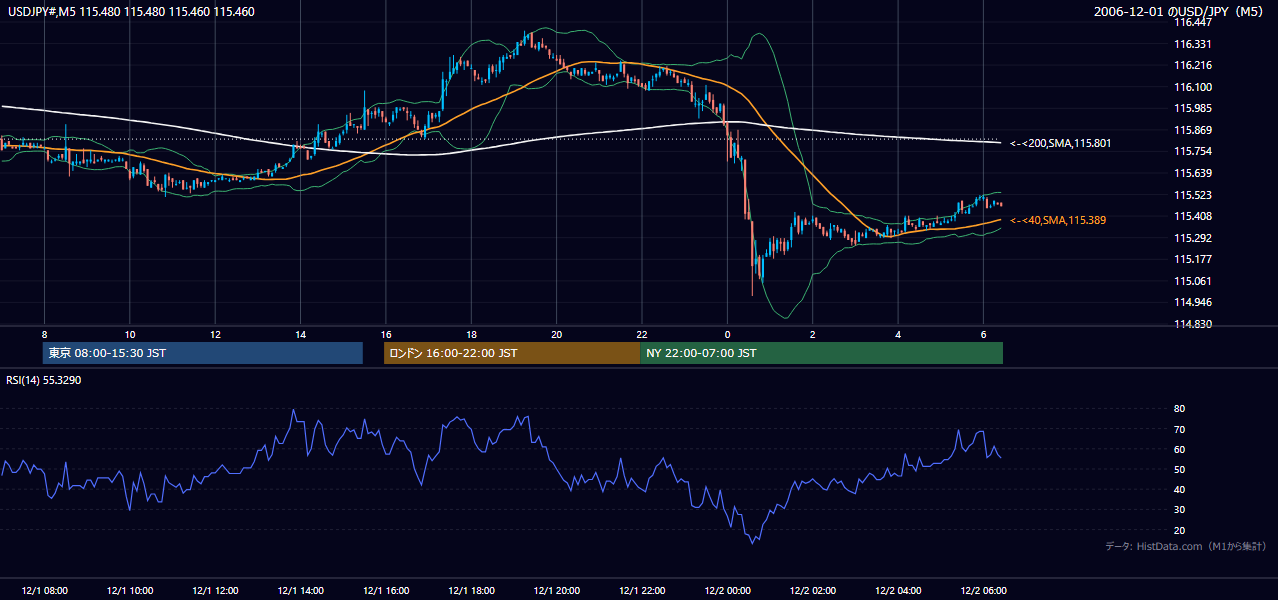Click hour label 10 under the price chart
1278x600 pixels.
point(130,334)
